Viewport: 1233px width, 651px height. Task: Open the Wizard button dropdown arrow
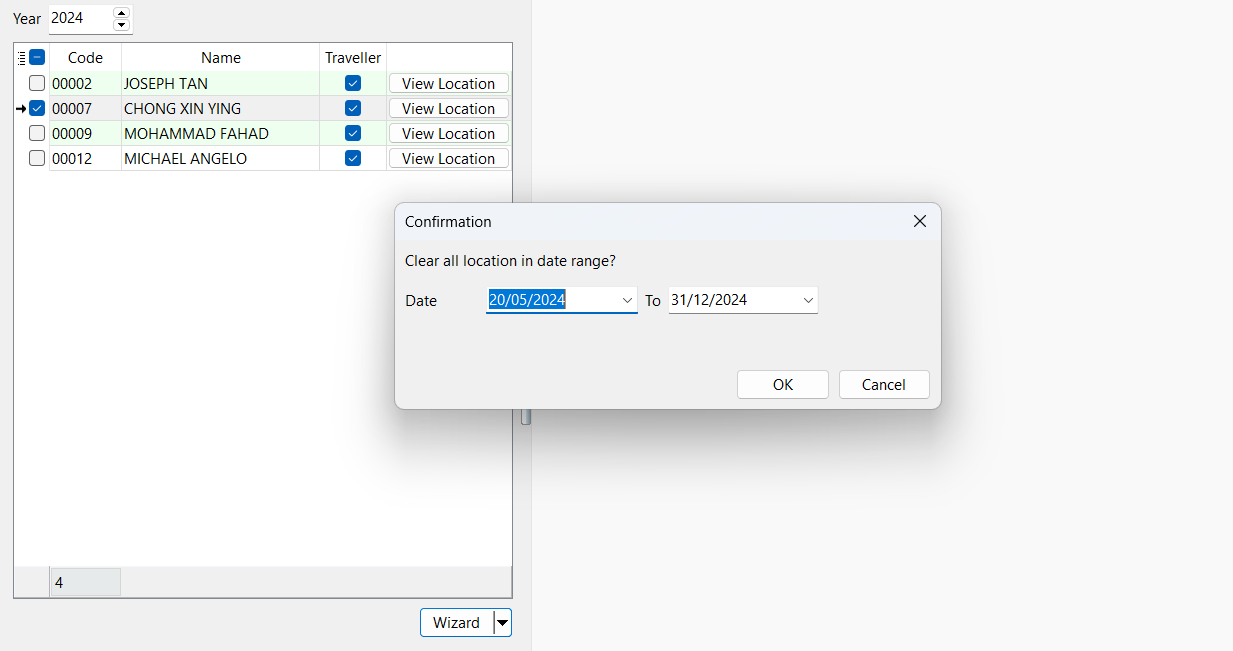pyautogui.click(x=502, y=623)
